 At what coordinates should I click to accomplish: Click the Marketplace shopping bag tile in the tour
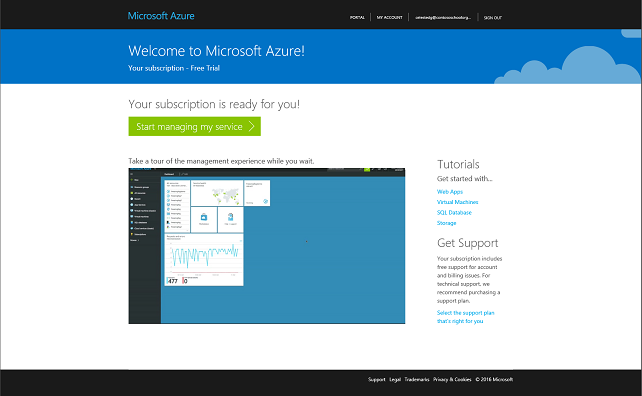pyautogui.click(x=204, y=219)
